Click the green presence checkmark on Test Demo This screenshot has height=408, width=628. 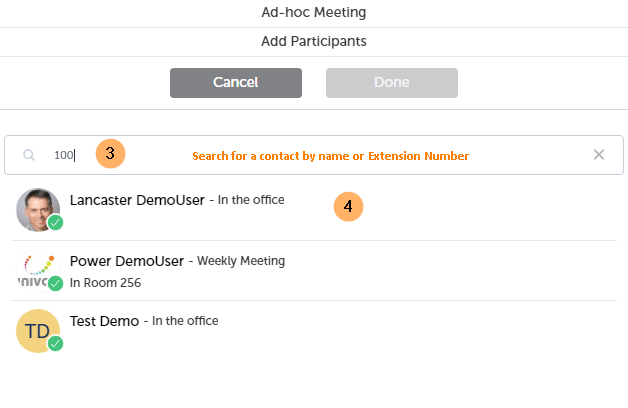click(55, 344)
